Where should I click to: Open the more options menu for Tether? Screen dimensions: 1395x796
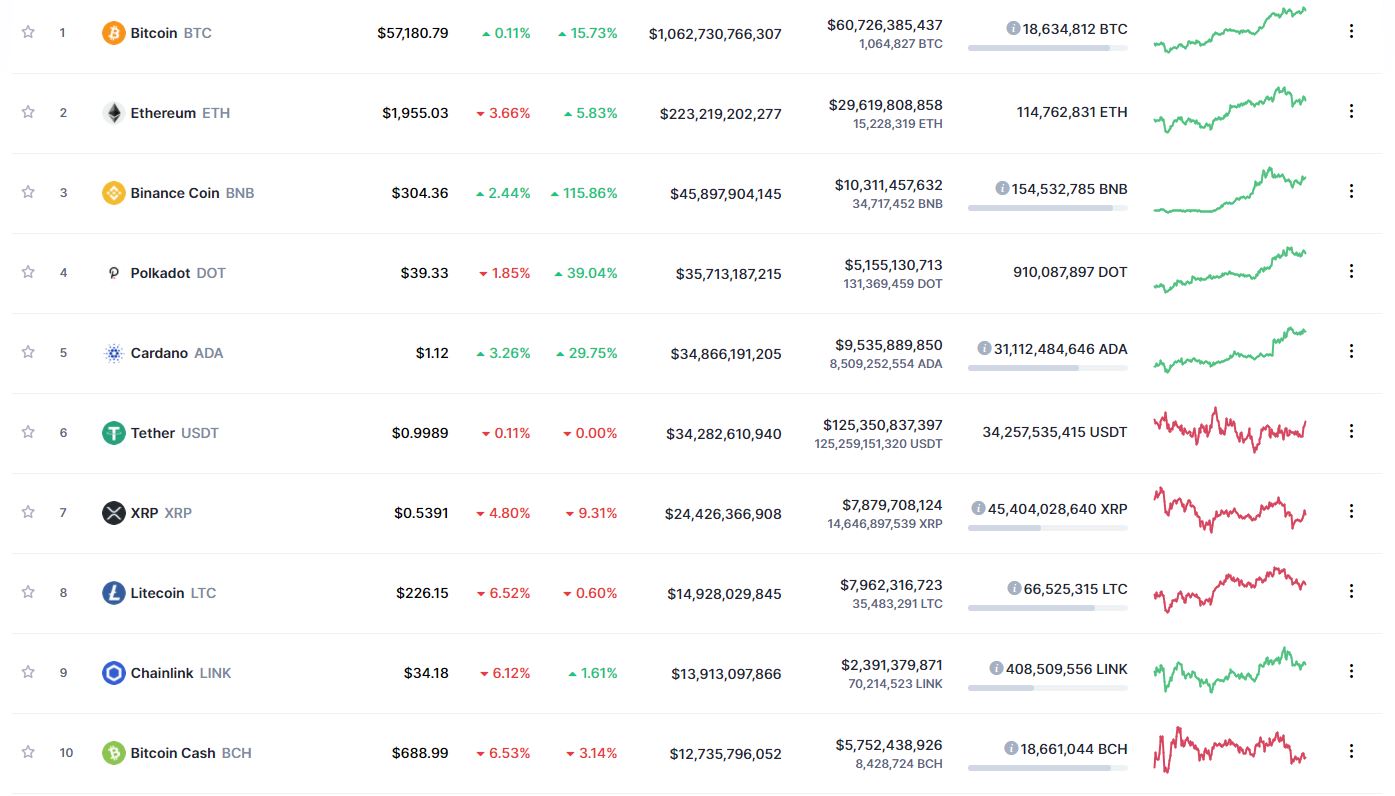pos(1351,431)
